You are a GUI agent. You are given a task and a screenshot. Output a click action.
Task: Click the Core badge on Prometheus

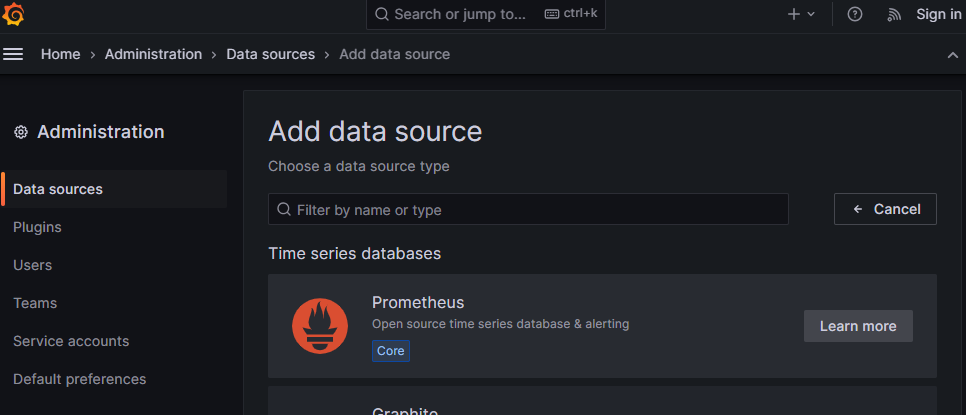coord(391,351)
